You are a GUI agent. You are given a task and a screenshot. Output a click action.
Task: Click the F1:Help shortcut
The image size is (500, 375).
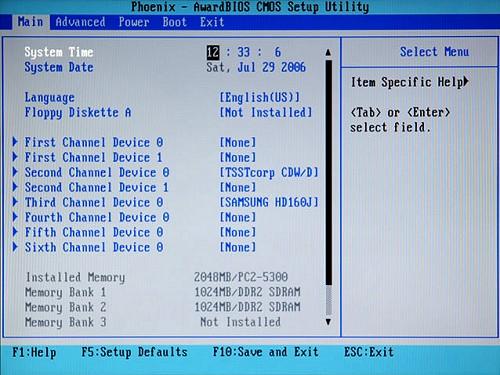pyautogui.click(x=34, y=352)
